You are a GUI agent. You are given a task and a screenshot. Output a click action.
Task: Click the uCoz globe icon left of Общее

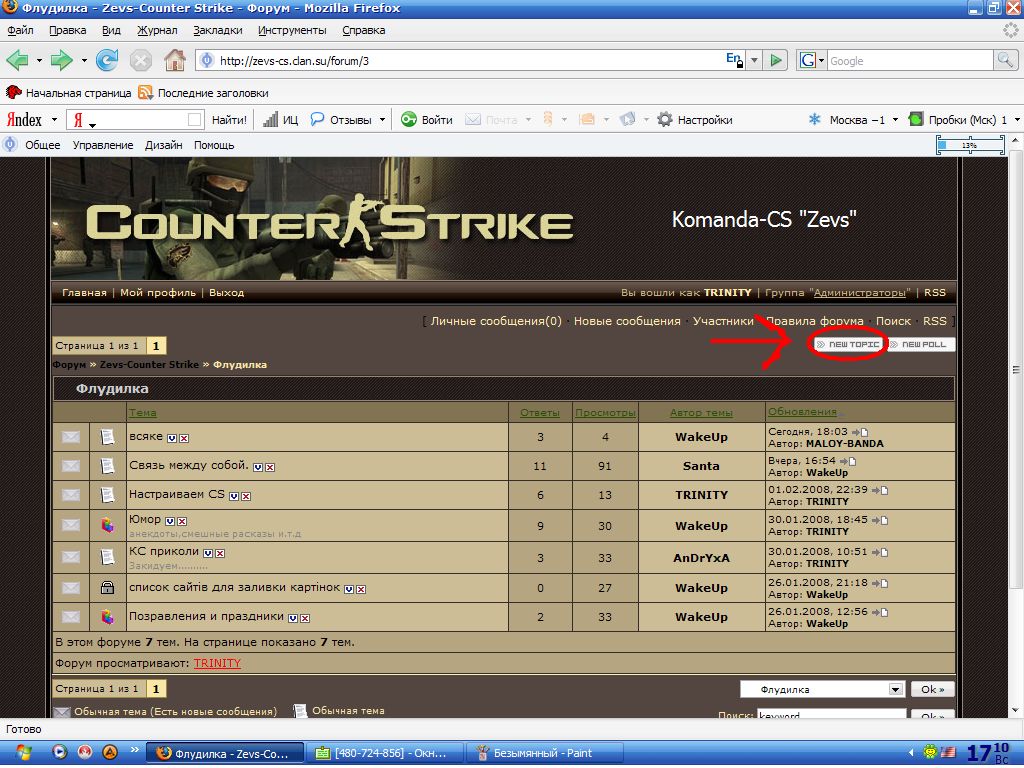tap(10, 144)
